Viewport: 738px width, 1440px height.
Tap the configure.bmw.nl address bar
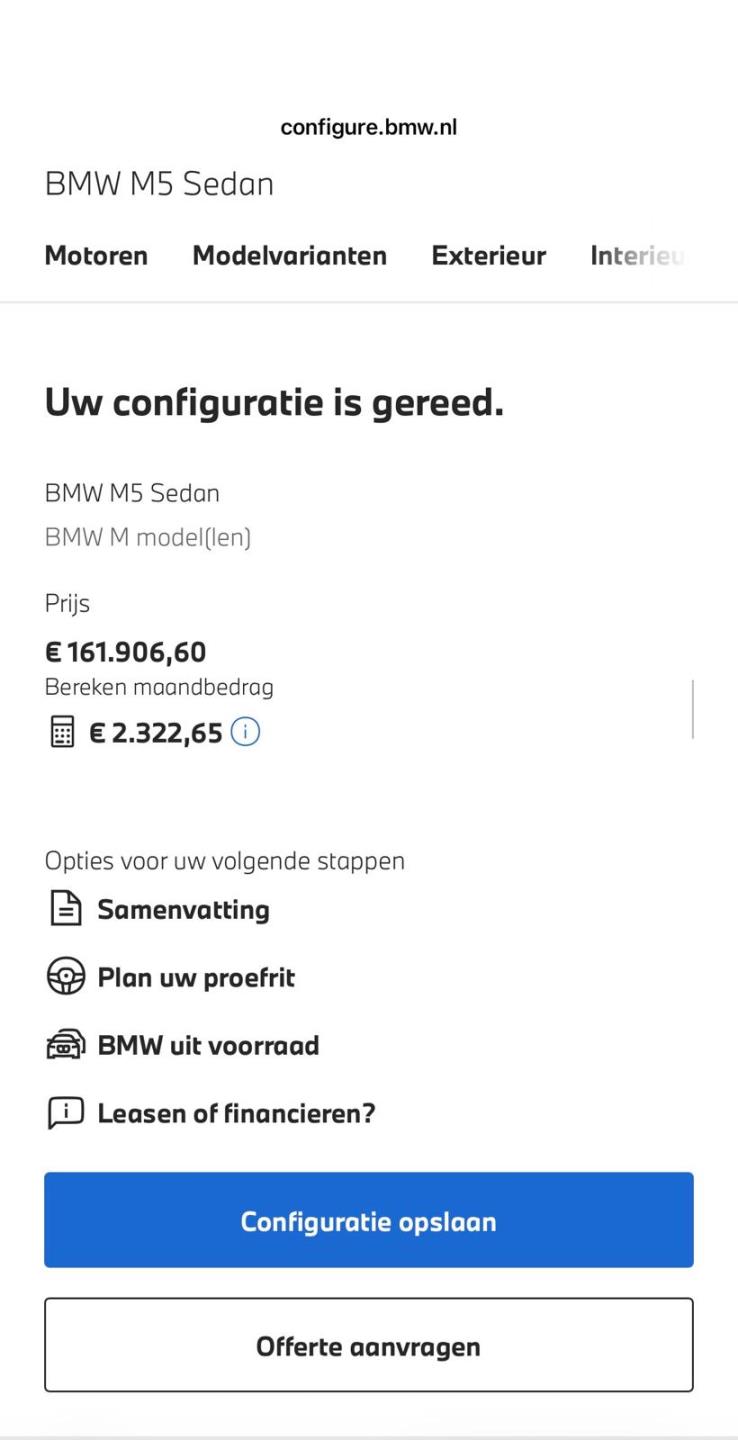pos(369,127)
